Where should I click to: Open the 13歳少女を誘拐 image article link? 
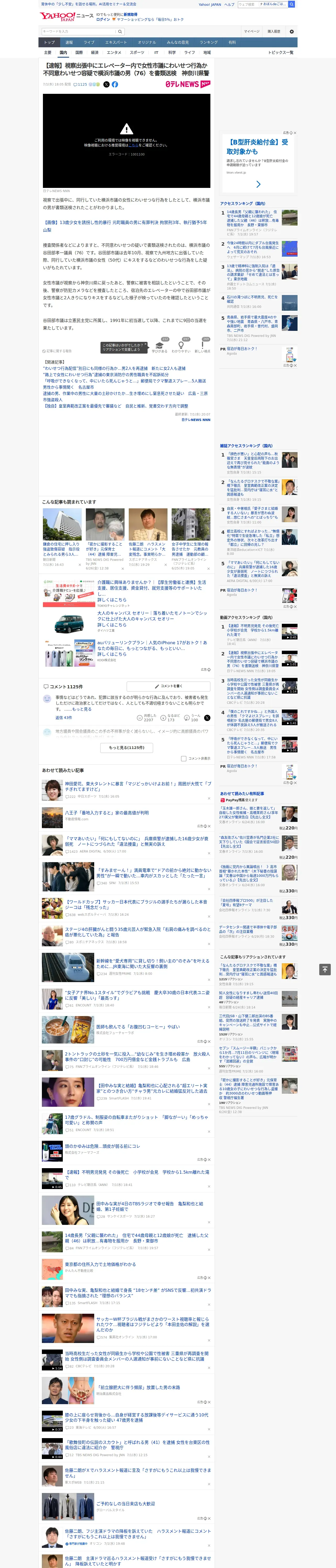pyautogui.click(x=125, y=226)
